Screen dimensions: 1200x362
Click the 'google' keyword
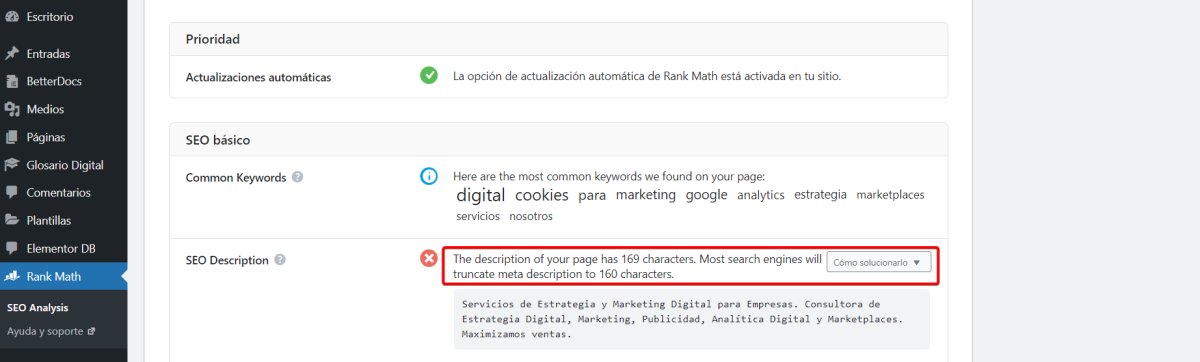click(x=706, y=195)
